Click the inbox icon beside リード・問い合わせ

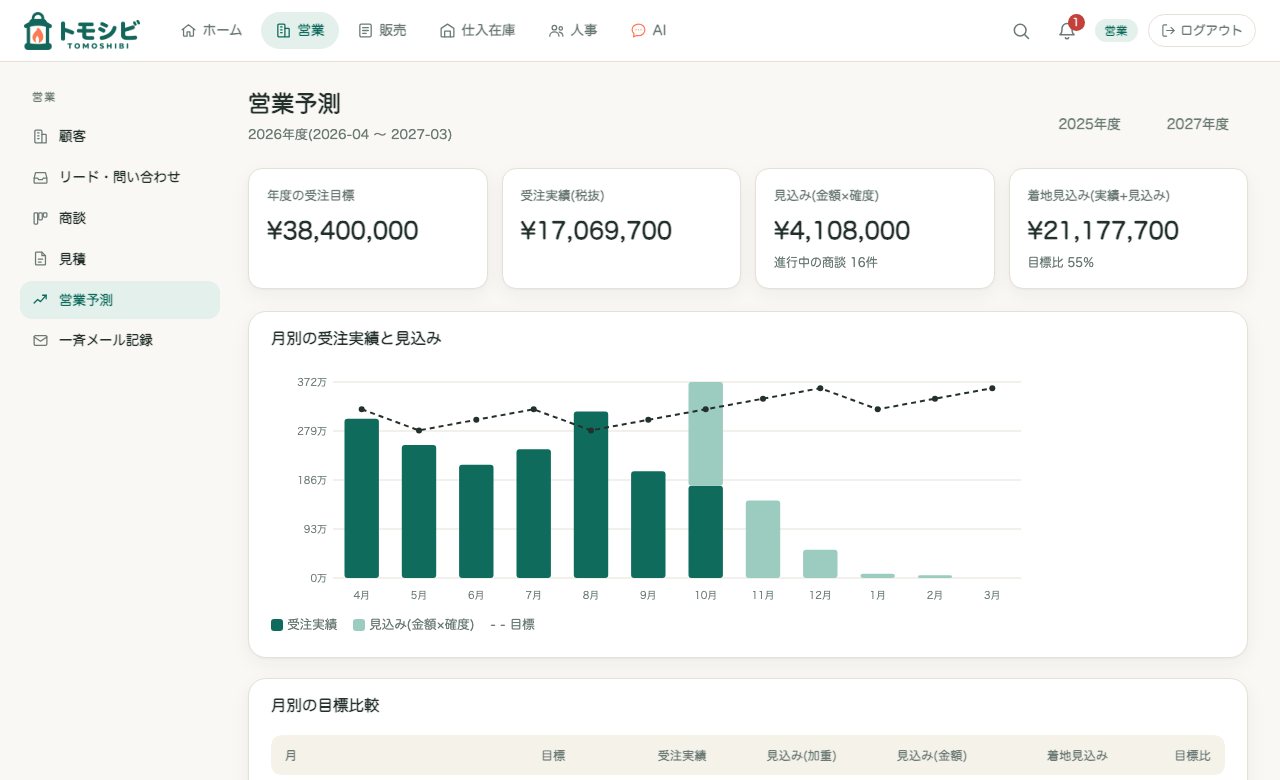pos(40,177)
